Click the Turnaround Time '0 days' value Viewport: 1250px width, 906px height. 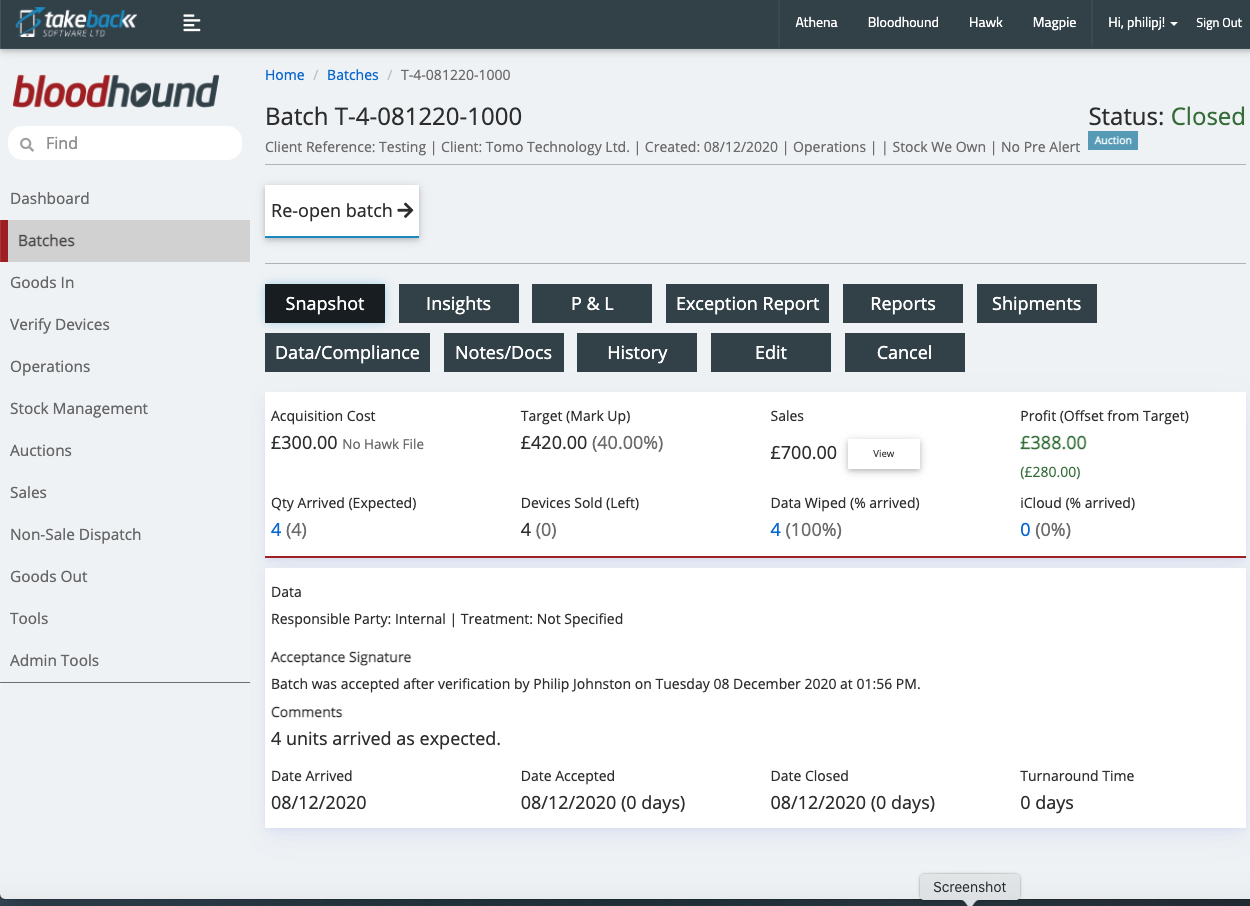click(x=1047, y=803)
